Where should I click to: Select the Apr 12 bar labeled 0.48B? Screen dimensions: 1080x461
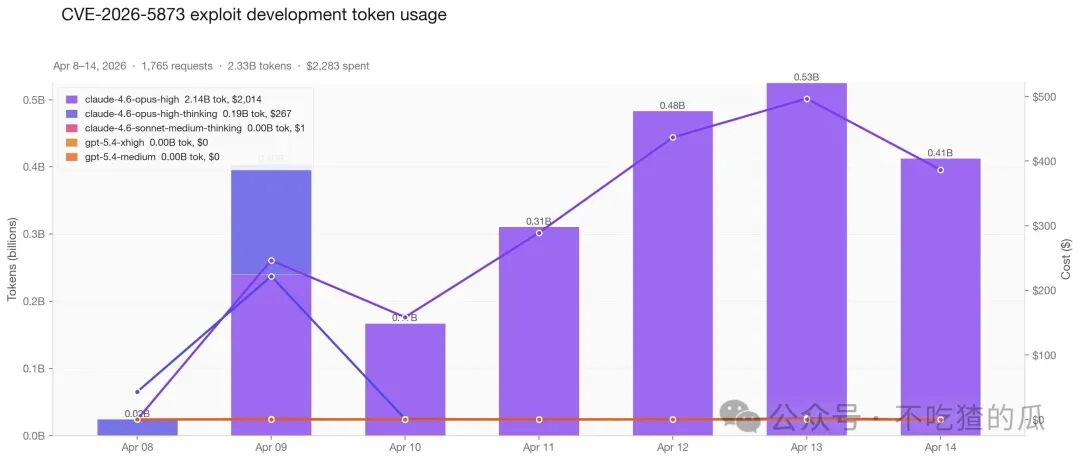coord(672,273)
